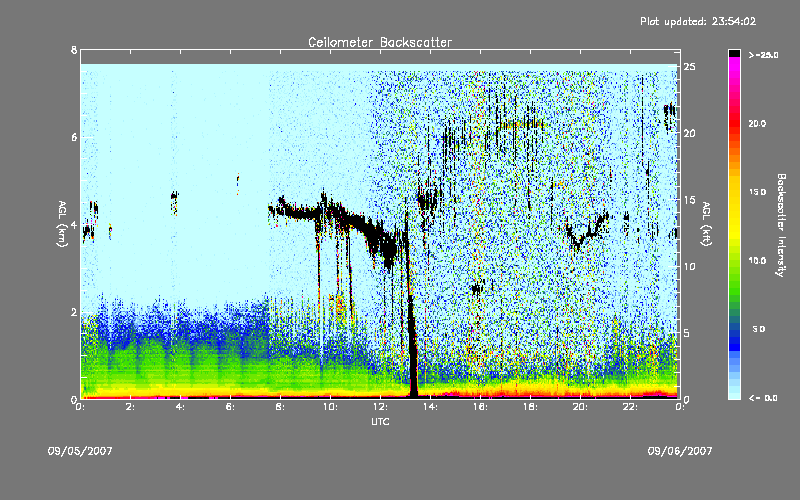Select the 2 tick on the km axis
The height and width of the screenshot is (500, 800).
click(x=74, y=312)
